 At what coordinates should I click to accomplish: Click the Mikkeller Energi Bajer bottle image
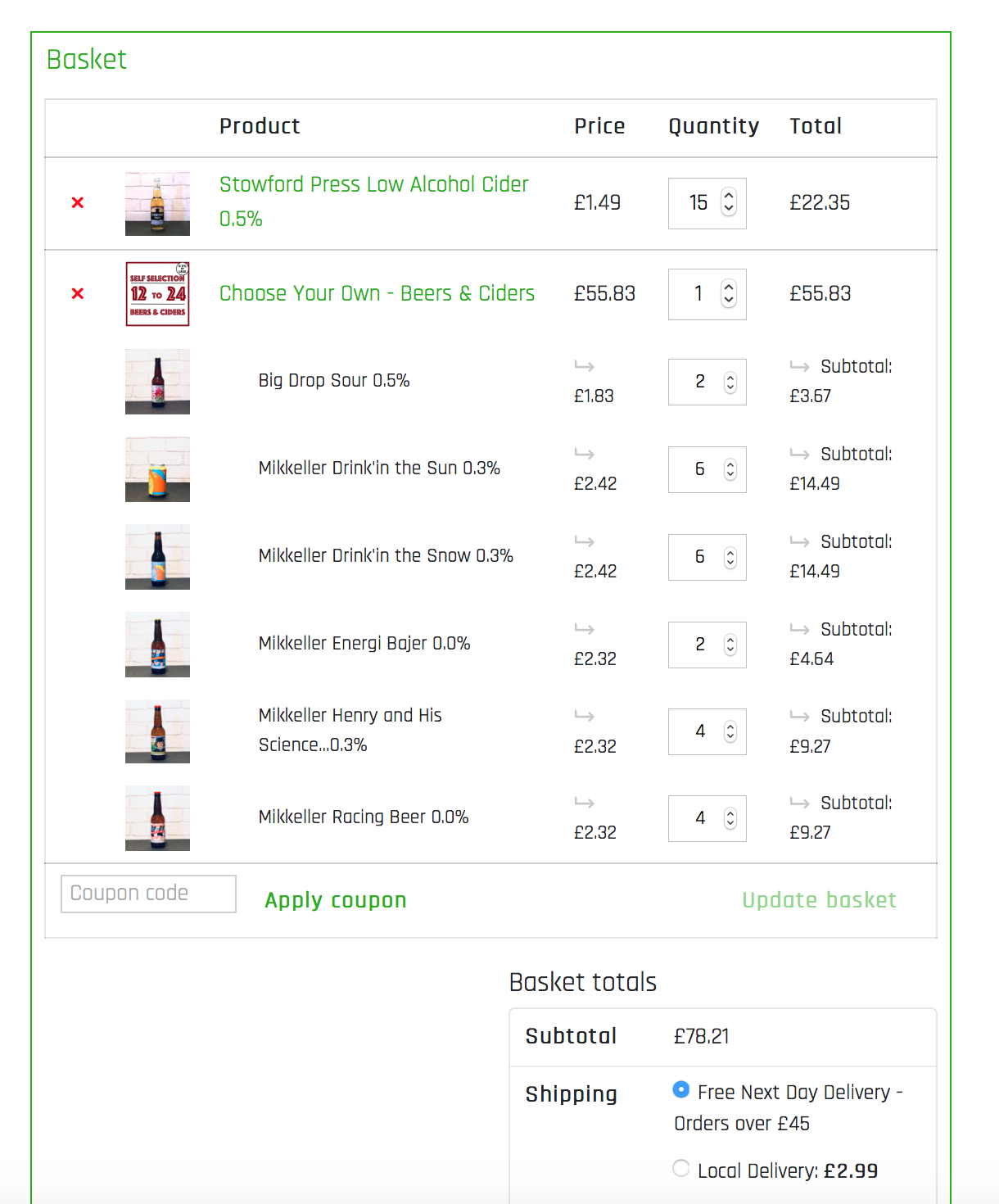(156, 645)
